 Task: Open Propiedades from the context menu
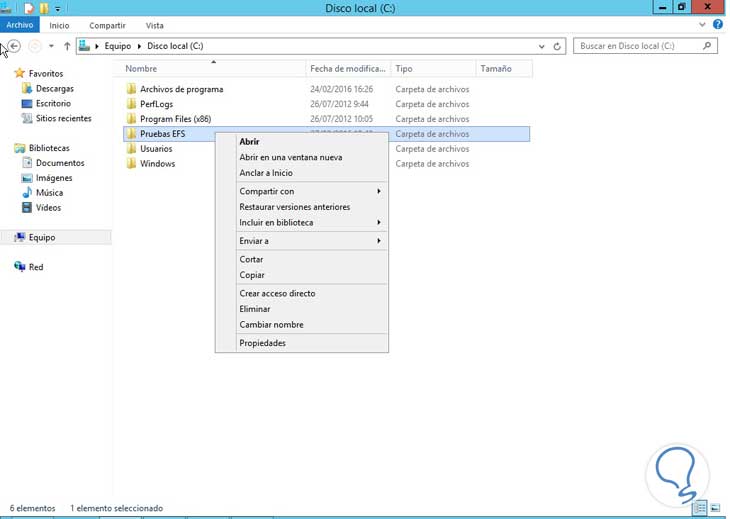(302, 343)
